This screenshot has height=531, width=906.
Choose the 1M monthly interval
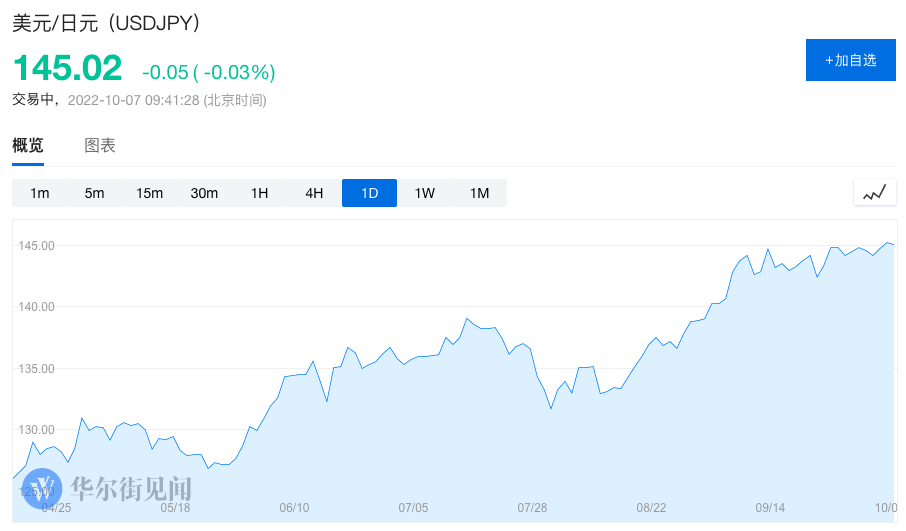coord(479,193)
